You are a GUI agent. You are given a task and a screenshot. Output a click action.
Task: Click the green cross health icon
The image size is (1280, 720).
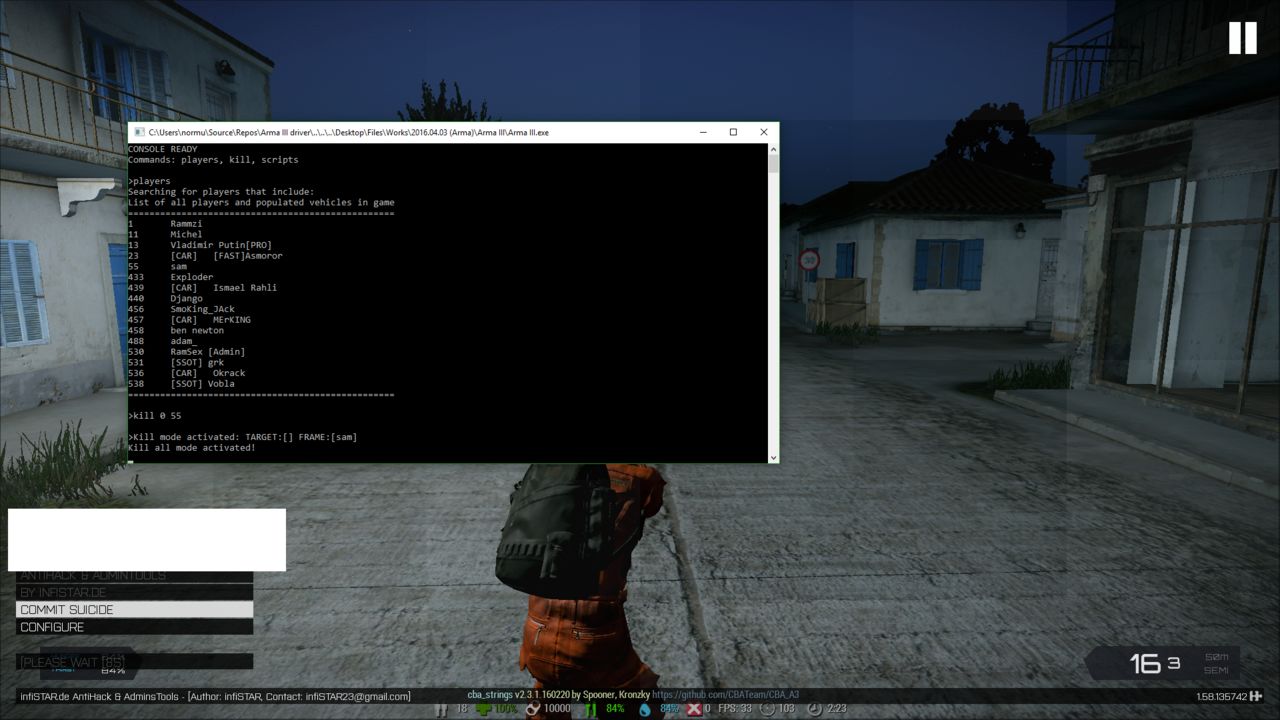pyautogui.click(x=484, y=709)
